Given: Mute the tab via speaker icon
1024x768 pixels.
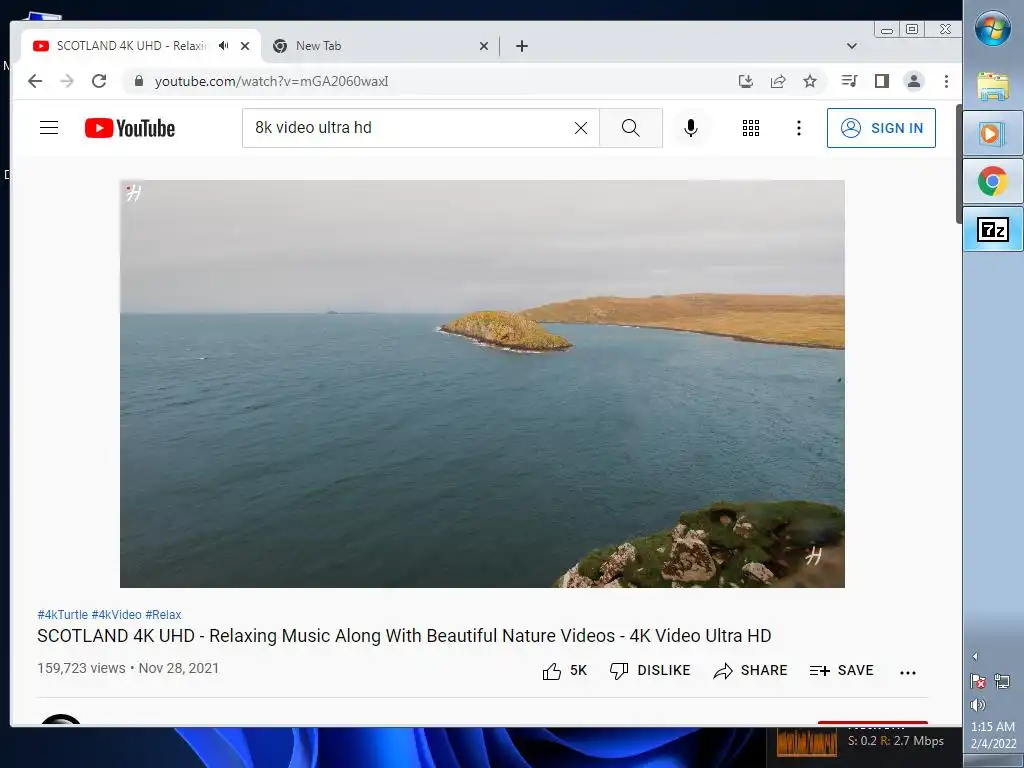Looking at the screenshot, I should (x=224, y=46).
